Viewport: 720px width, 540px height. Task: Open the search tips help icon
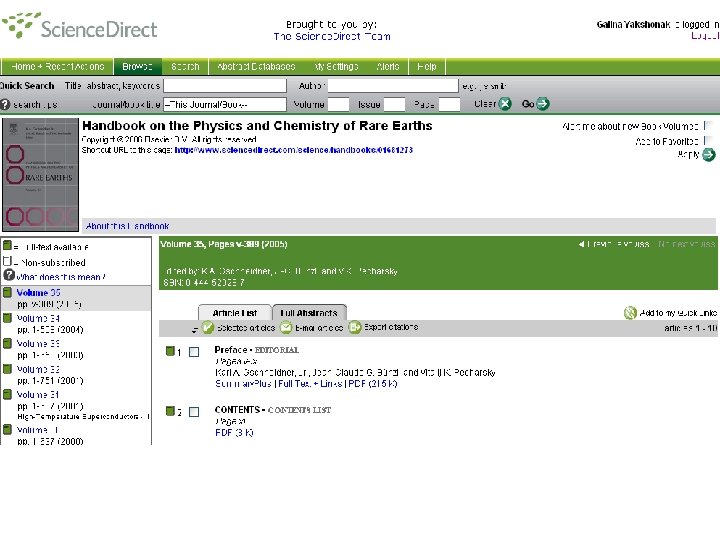5,104
